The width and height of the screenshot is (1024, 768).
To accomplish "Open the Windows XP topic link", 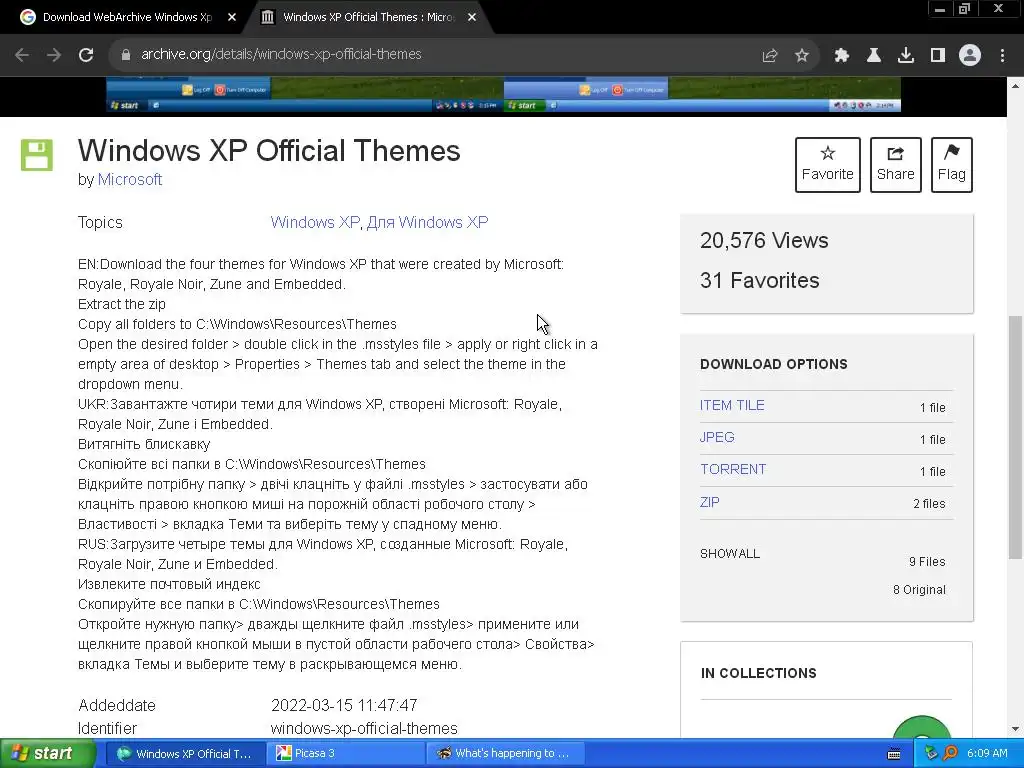I will click(x=315, y=223).
